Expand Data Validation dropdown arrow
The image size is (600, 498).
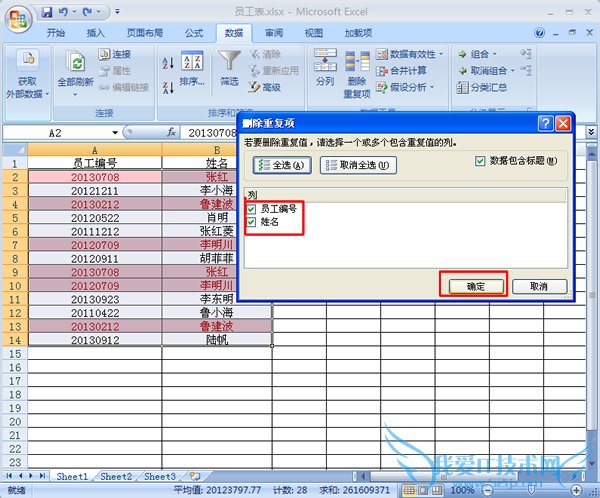441,54
